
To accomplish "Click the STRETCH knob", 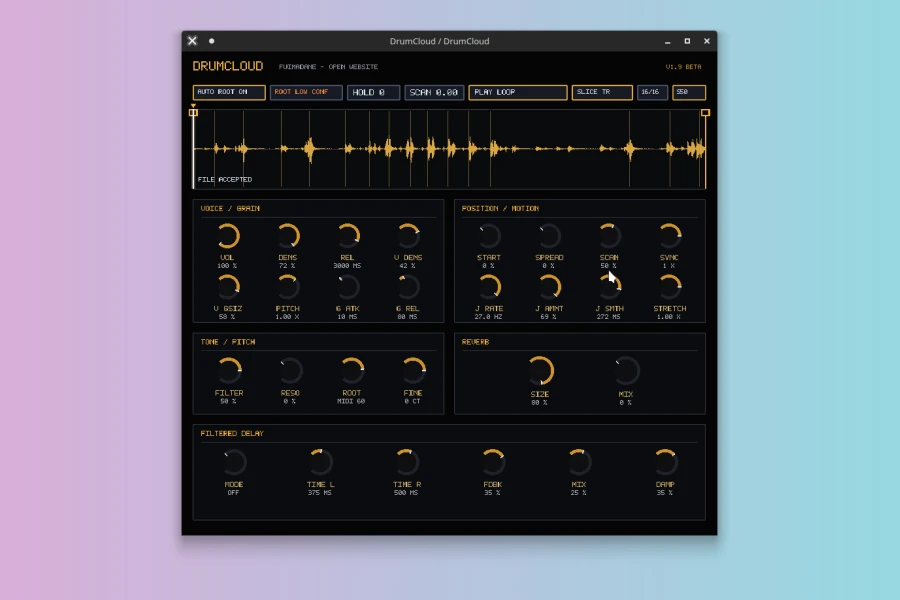I will click(x=669, y=287).
